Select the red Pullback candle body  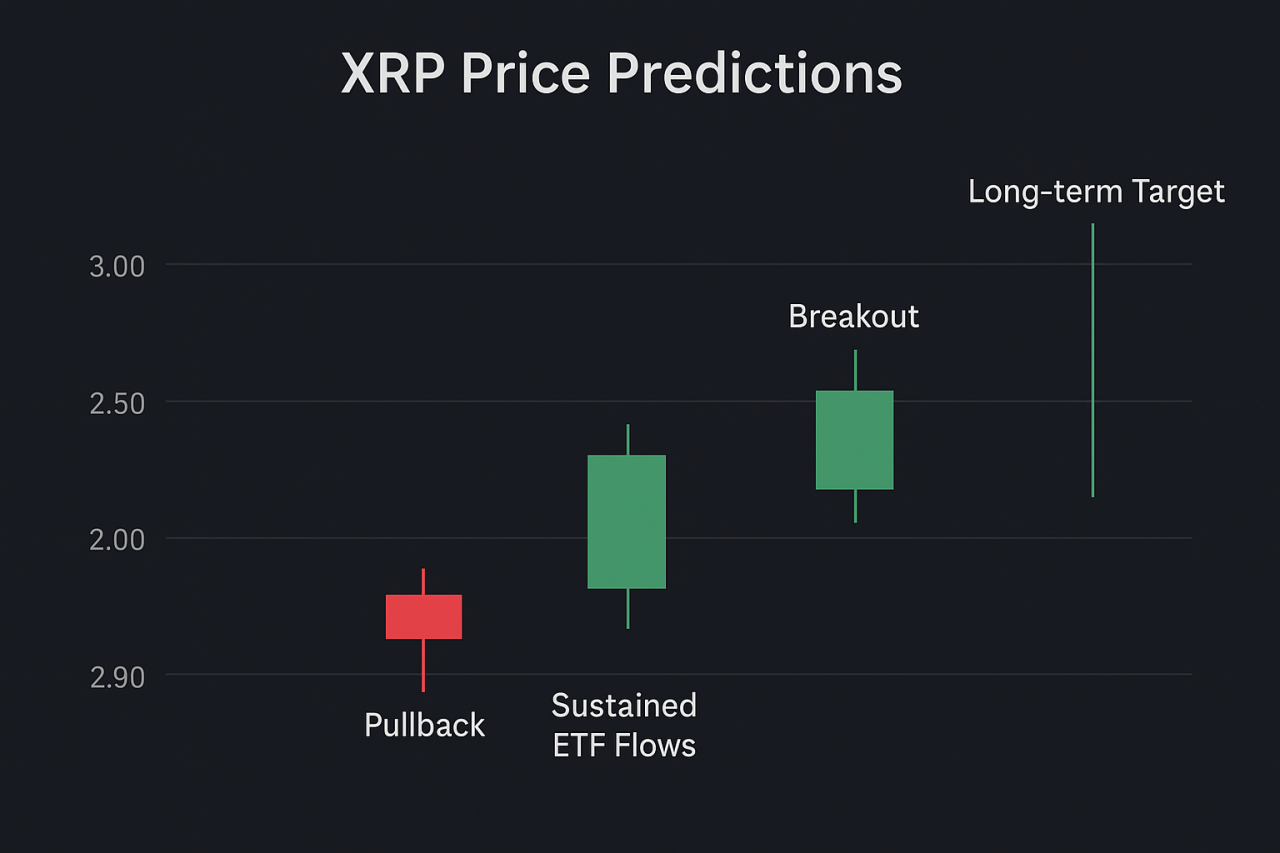point(424,617)
